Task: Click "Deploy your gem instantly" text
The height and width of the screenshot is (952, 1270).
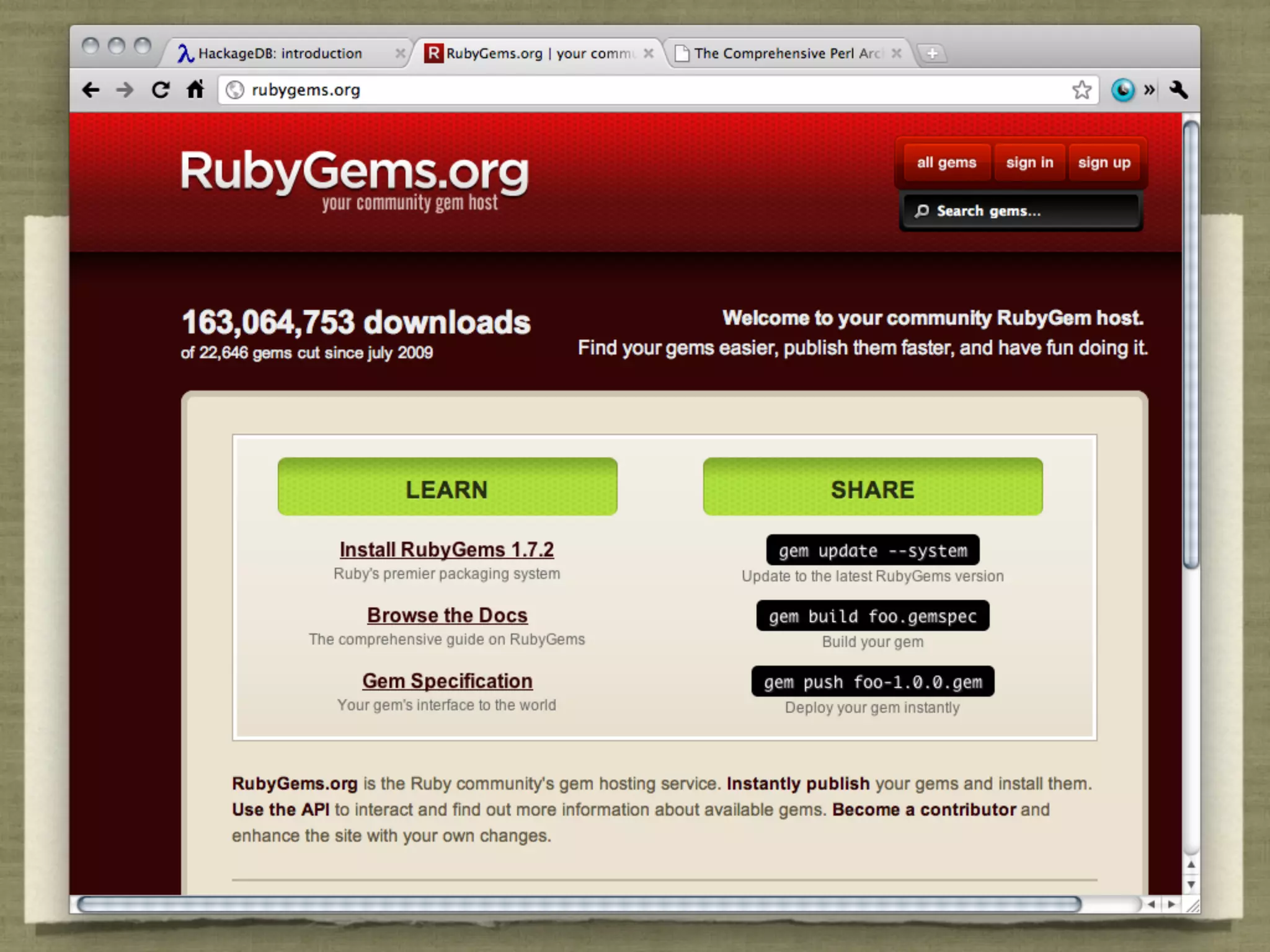Action: pos(872,708)
